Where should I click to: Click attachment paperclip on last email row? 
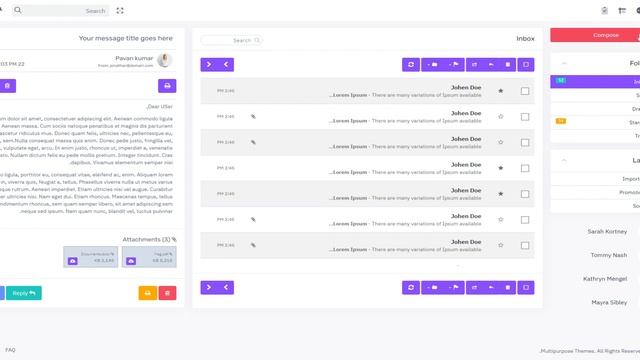coord(253,245)
